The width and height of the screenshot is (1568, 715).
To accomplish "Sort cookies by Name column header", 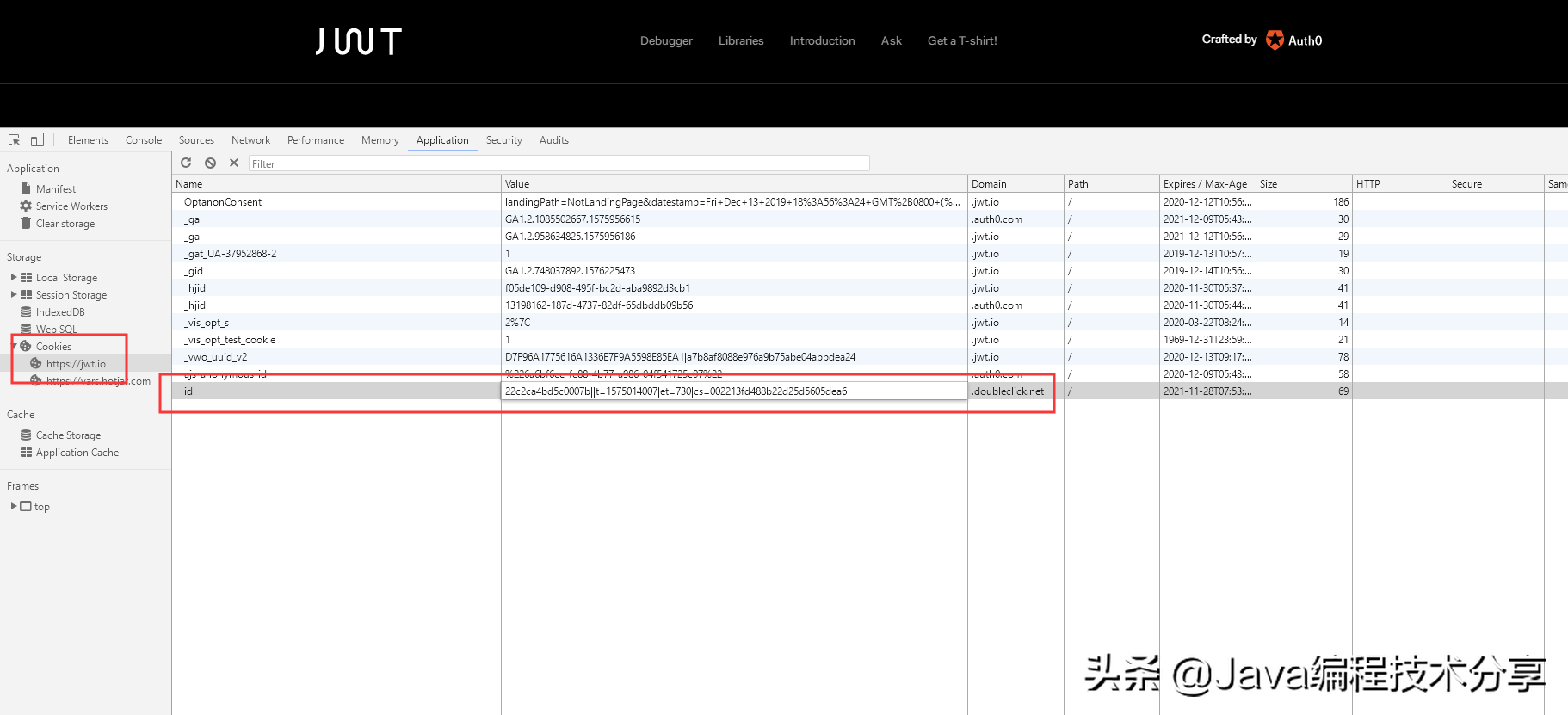I will click(x=336, y=183).
